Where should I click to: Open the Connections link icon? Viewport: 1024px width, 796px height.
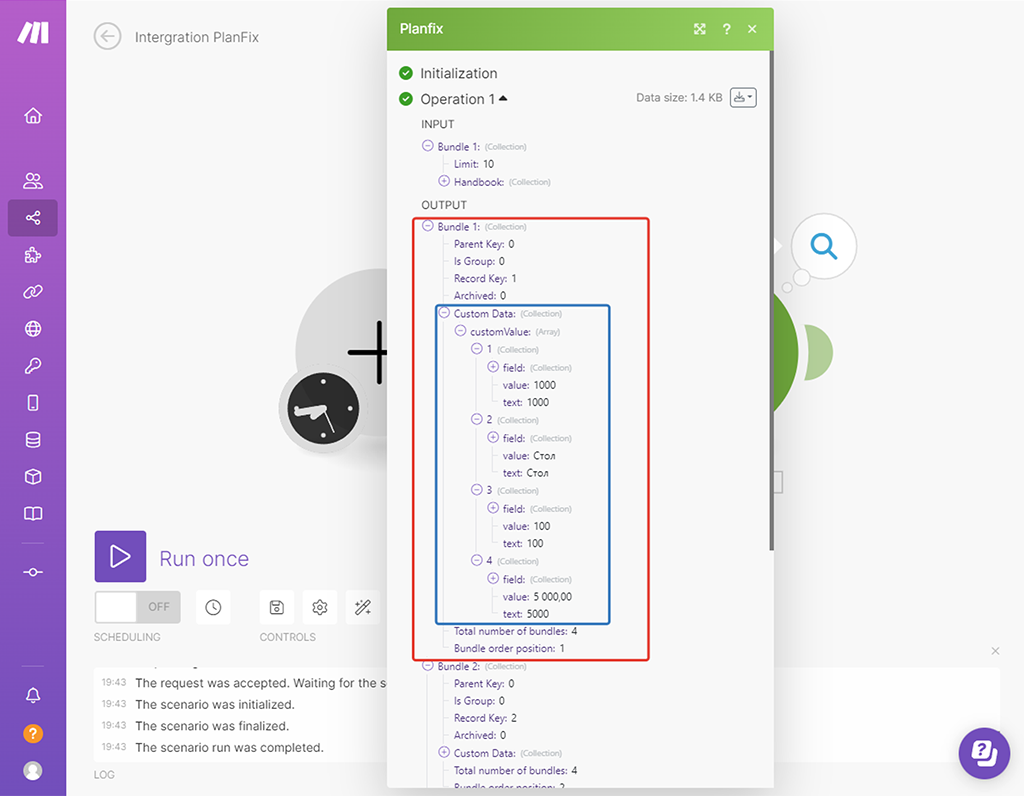pyautogui.click(x=33, y=291)
